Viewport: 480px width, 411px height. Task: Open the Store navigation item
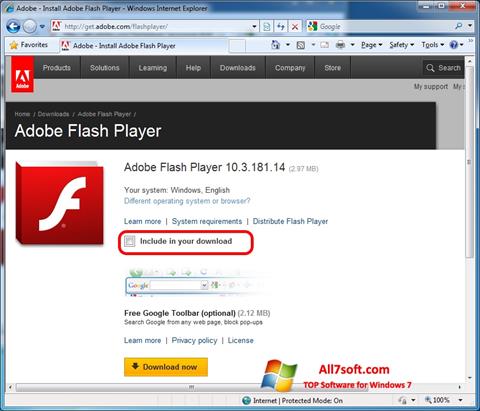coord(333,68)
